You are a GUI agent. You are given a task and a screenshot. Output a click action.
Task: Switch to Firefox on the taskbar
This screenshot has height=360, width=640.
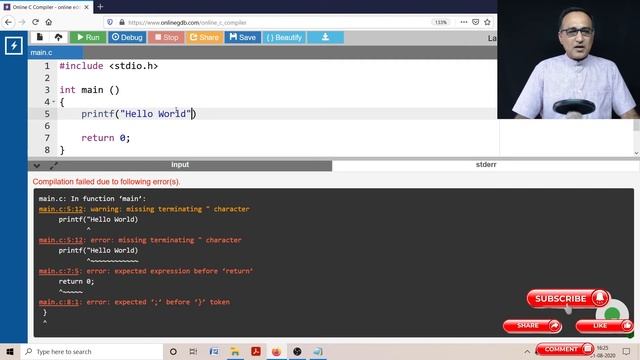pos(276,351)
